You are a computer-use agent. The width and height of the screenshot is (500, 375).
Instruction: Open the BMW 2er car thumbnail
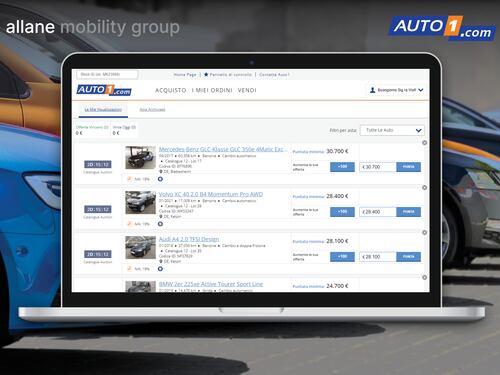[x=140, y=286]
